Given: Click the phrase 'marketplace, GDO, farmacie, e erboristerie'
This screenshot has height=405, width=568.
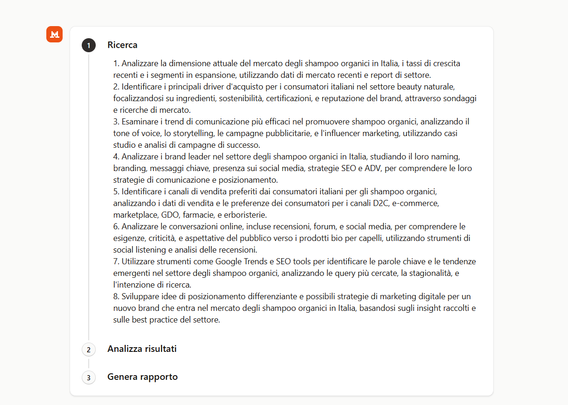Looking at the screenshot, I should pos(190,215).
